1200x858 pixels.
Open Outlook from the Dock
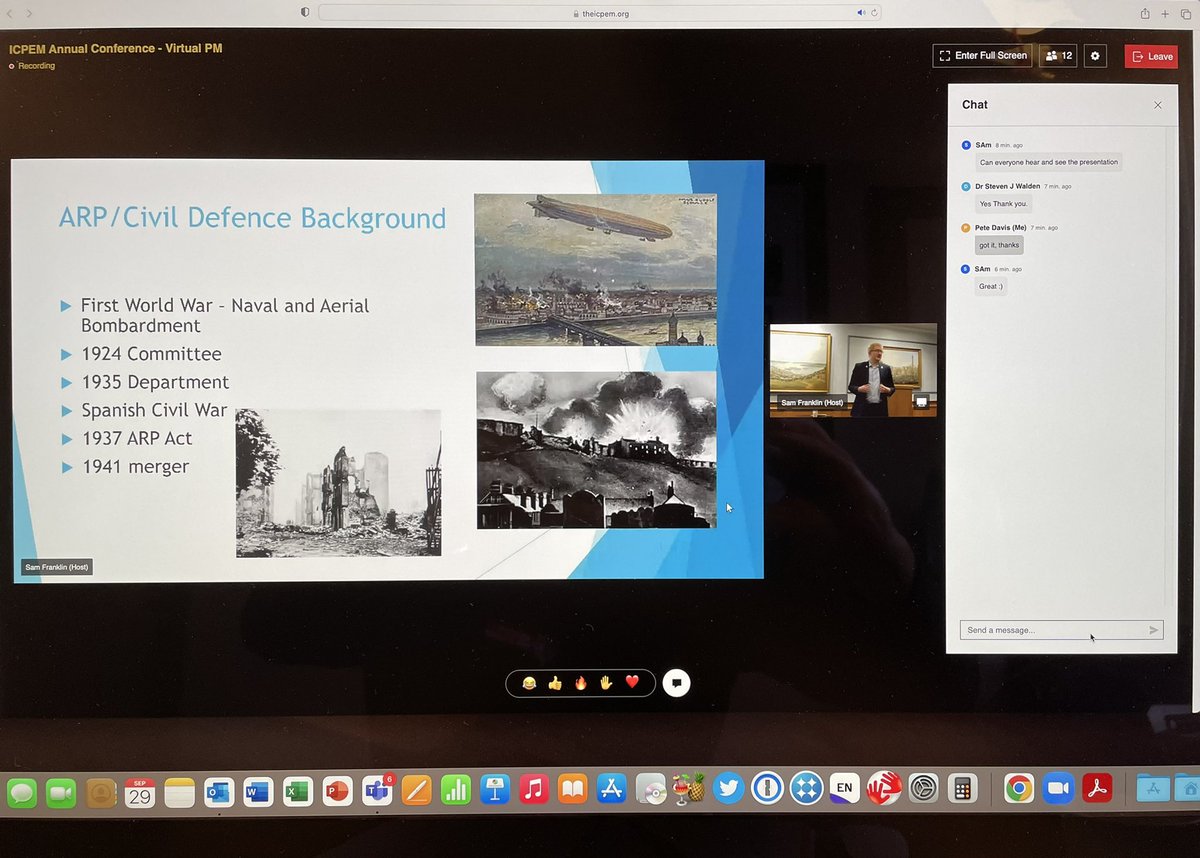coord(218,792)
